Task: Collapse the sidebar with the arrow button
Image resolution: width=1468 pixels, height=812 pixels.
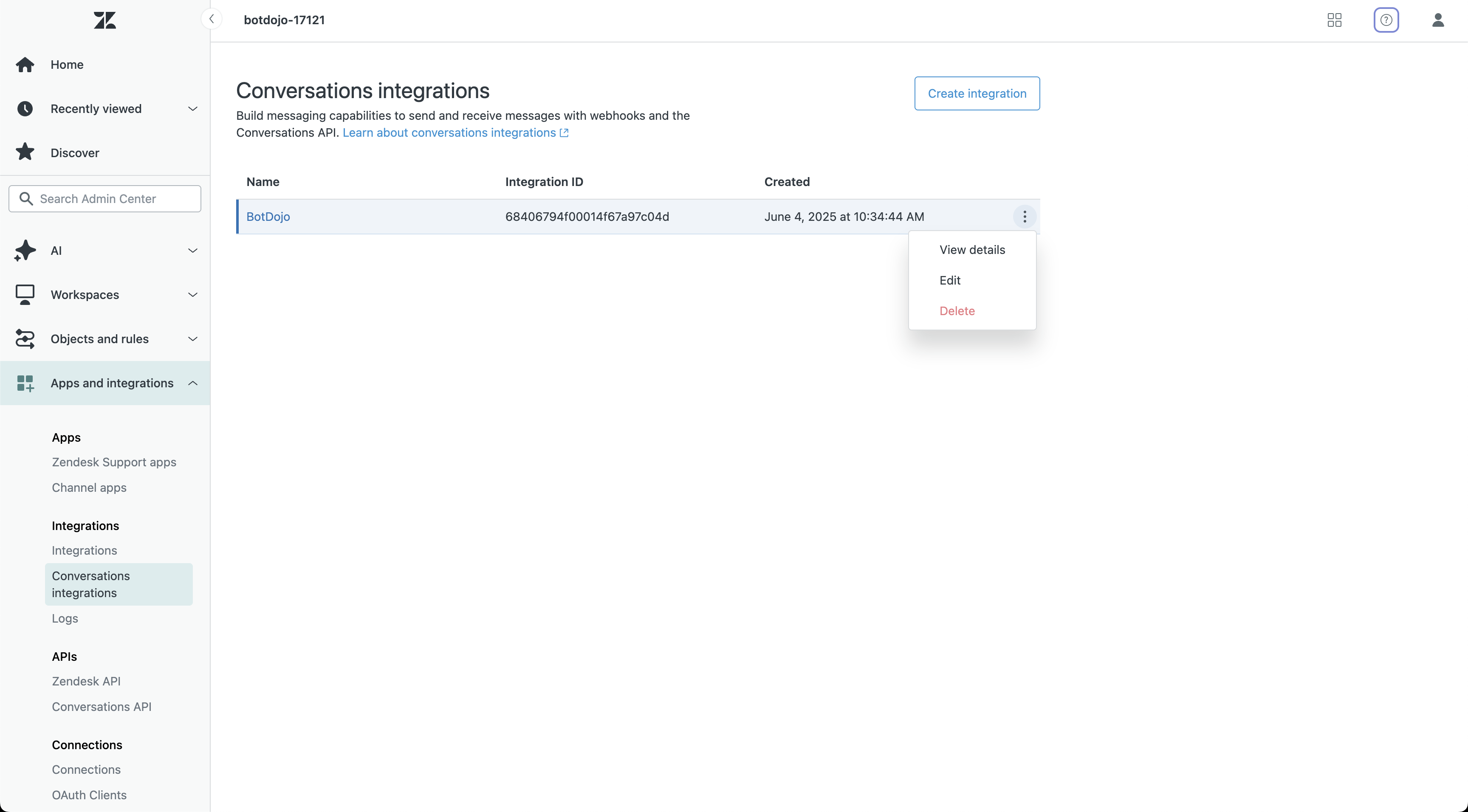Action: [x=212, y=20]
